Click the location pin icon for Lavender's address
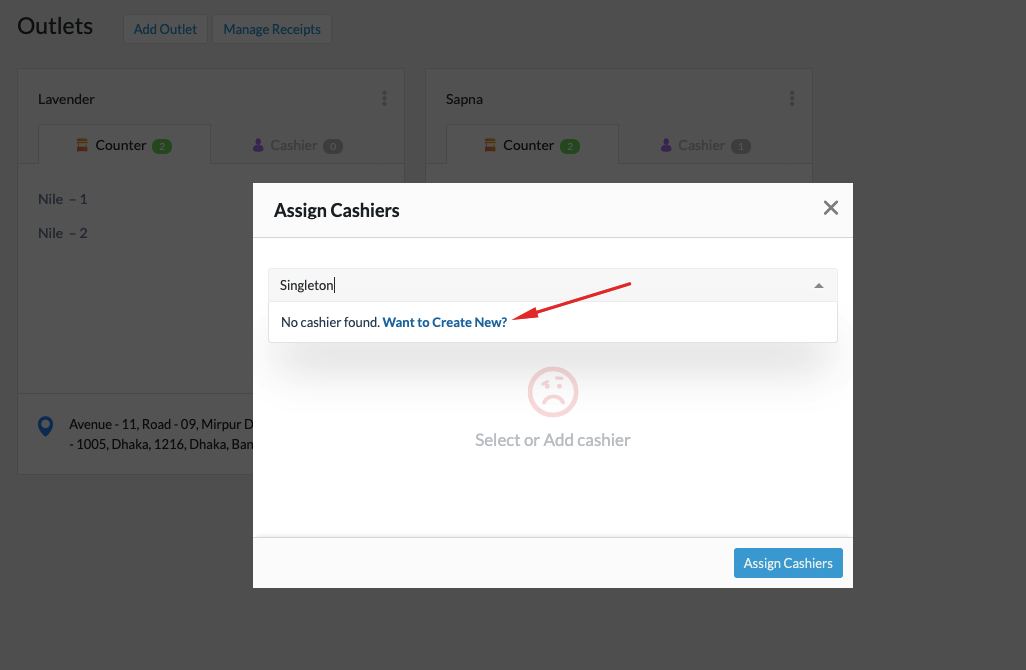The height and width of the screenshot is (670, 1026). (45, 426)
